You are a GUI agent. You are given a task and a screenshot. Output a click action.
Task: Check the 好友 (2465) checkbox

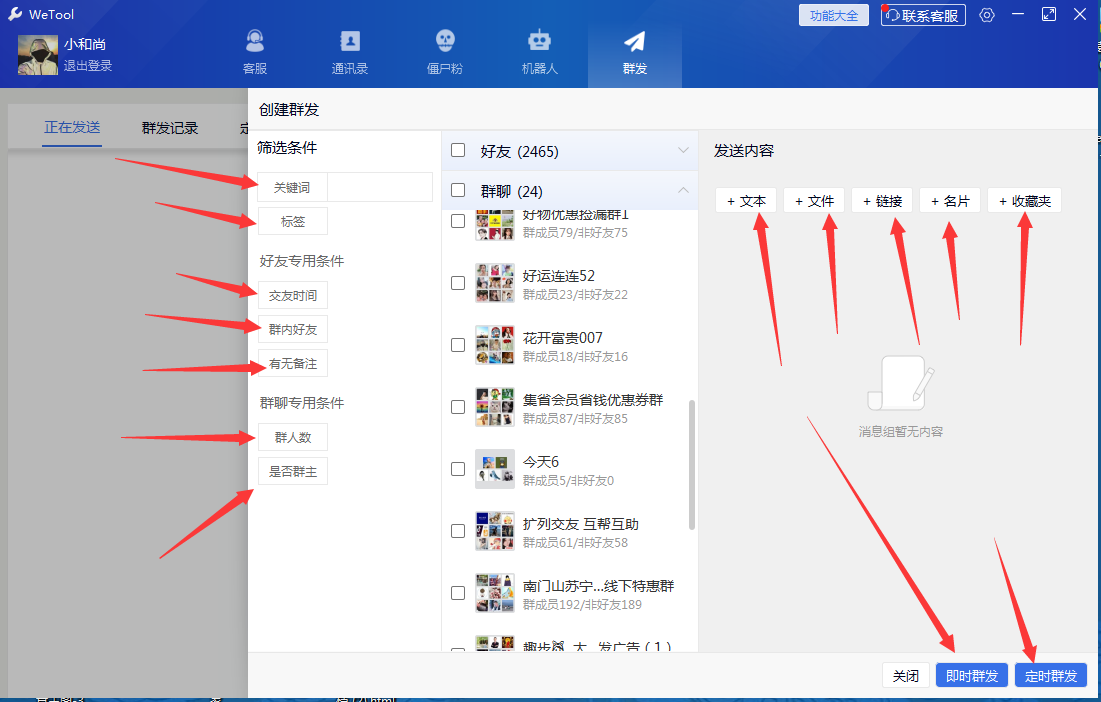pyautogui.click(x=457, y=149)
